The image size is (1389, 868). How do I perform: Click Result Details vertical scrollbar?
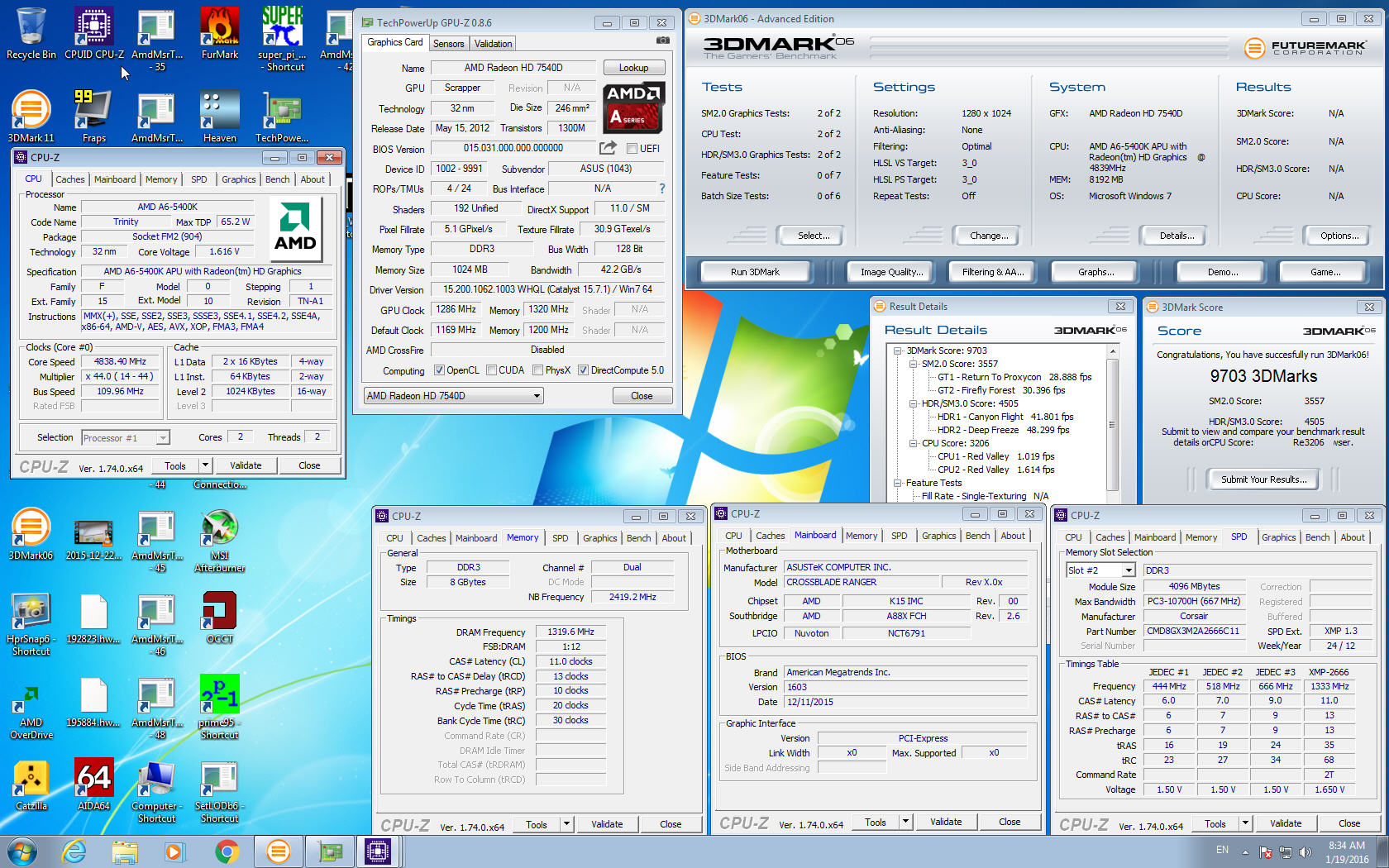(1112, 424)
